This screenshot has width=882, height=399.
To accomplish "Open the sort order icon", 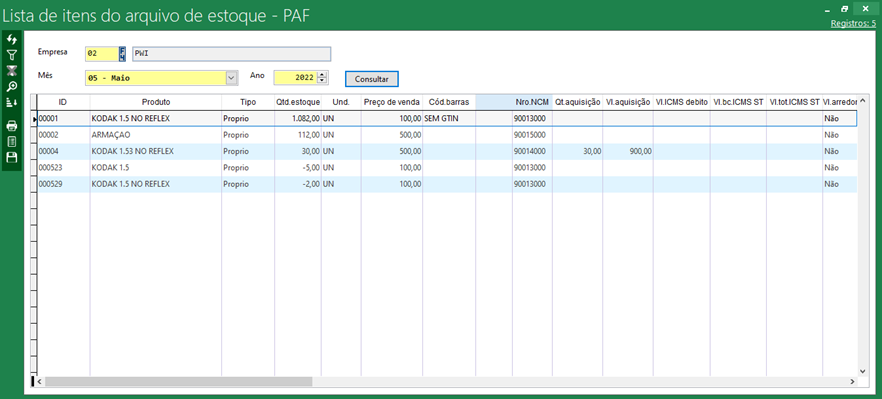I will (x=11, y=102).
